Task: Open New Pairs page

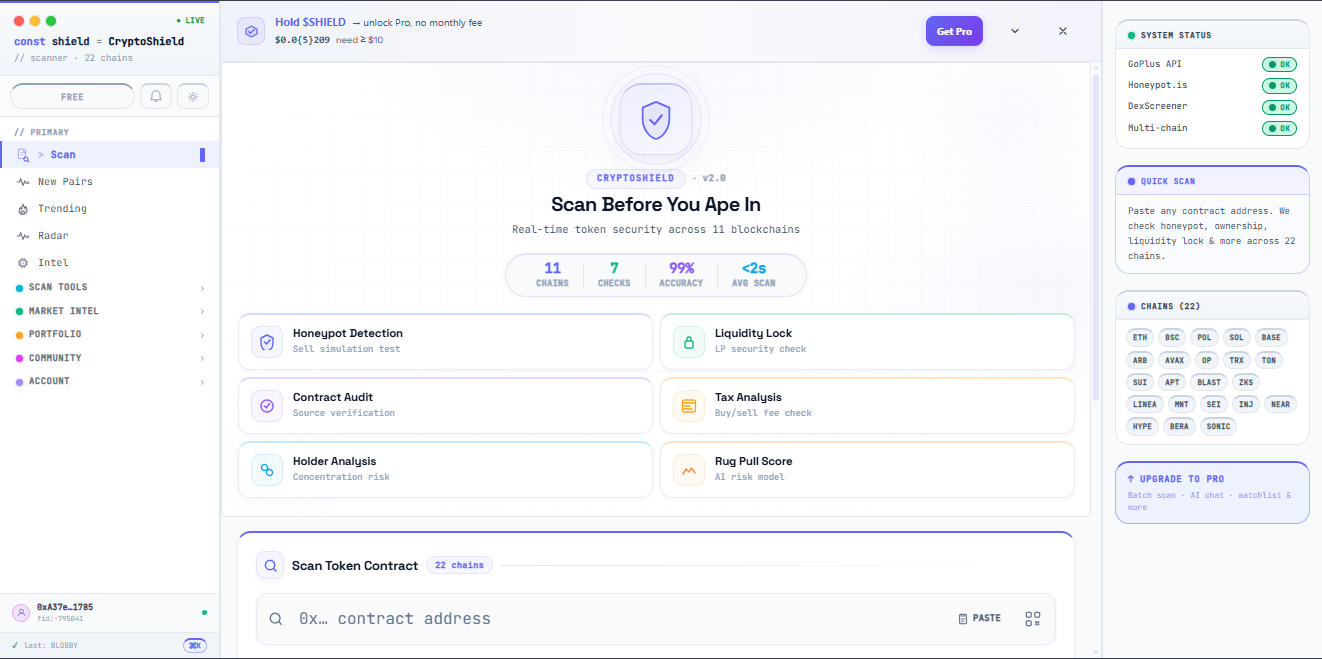Action: click(x=110, y=182)
